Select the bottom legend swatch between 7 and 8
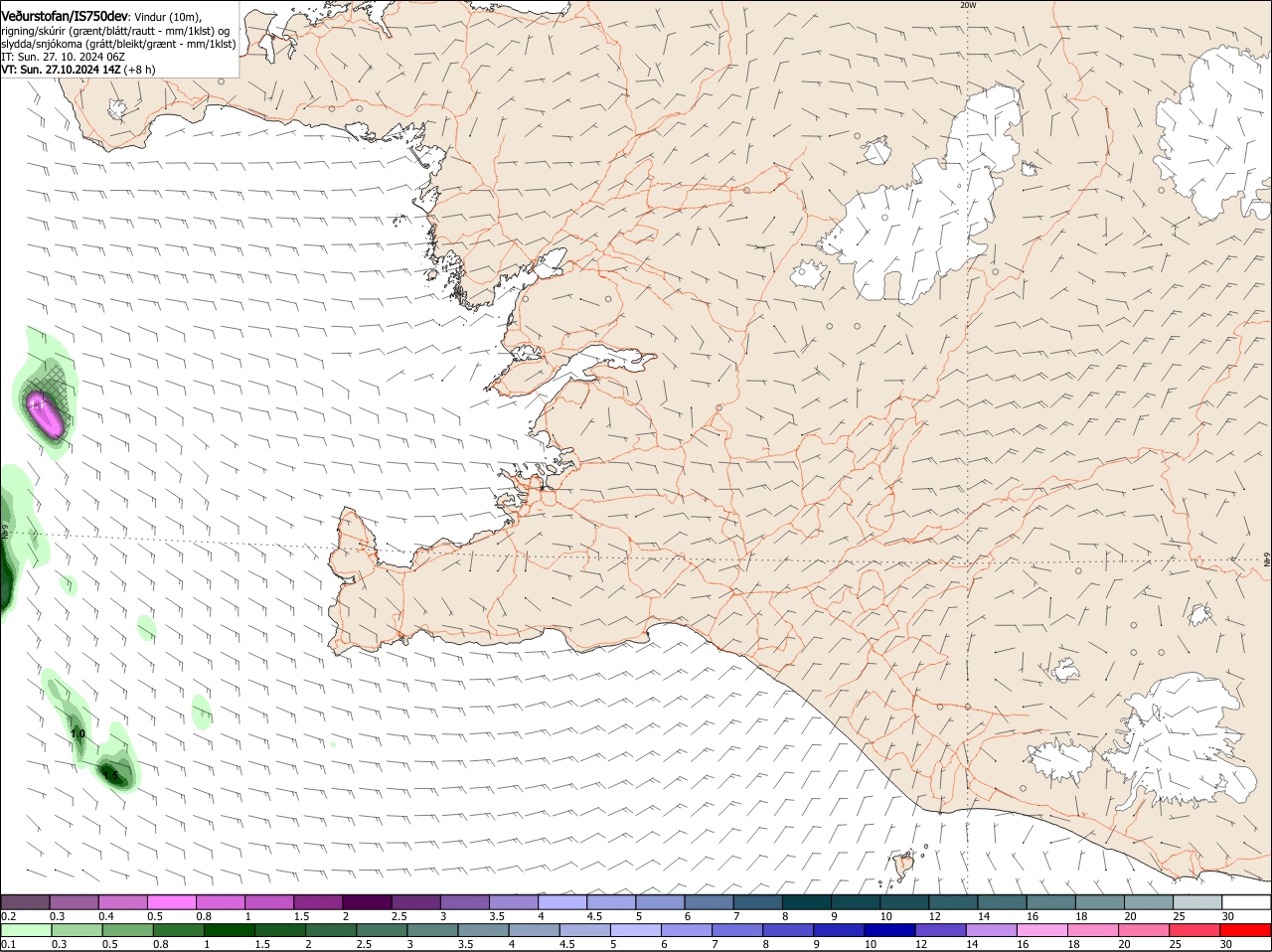1272x952 pixels. 738,930
